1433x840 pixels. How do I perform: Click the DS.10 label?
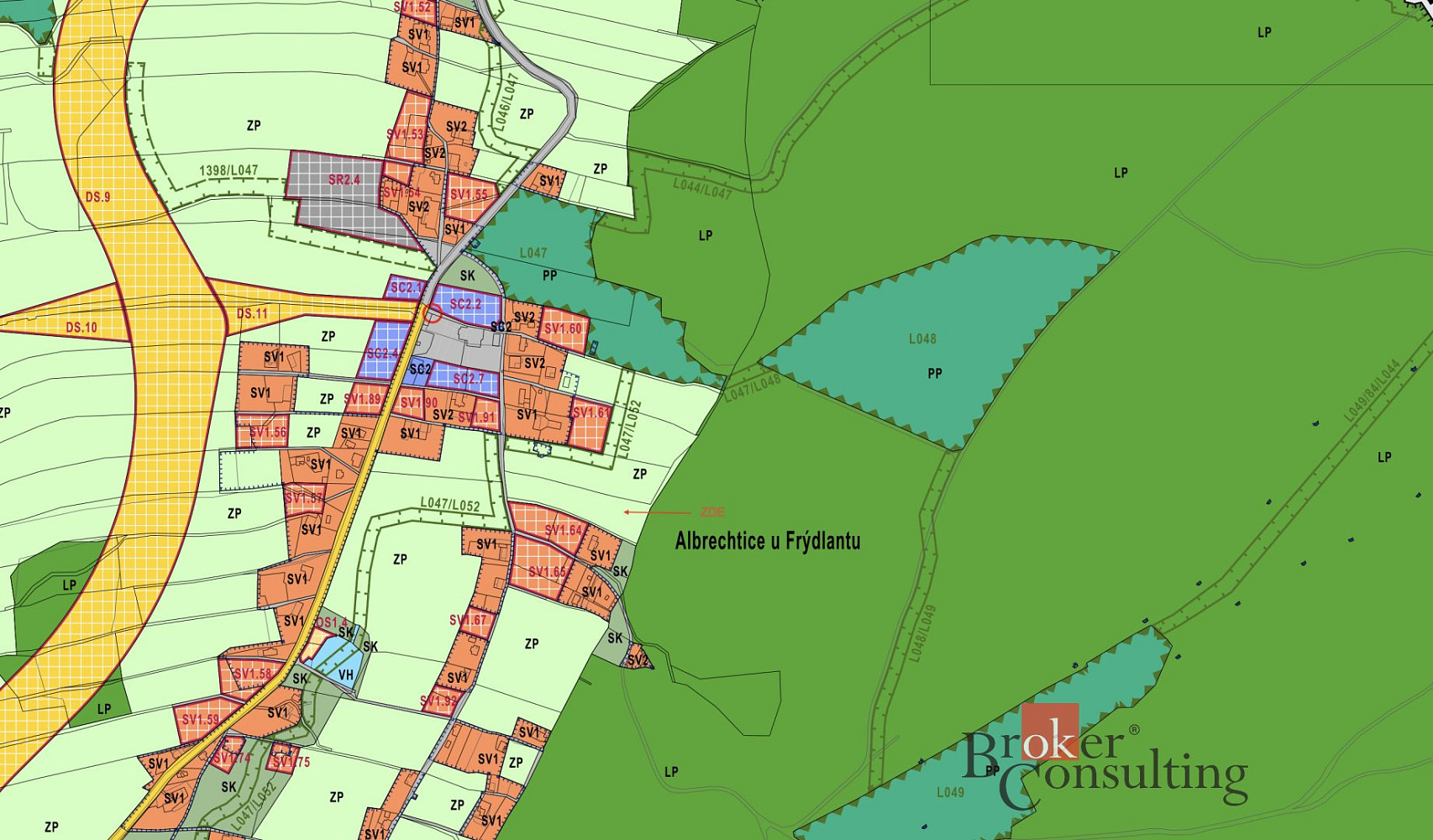[81, 328]
